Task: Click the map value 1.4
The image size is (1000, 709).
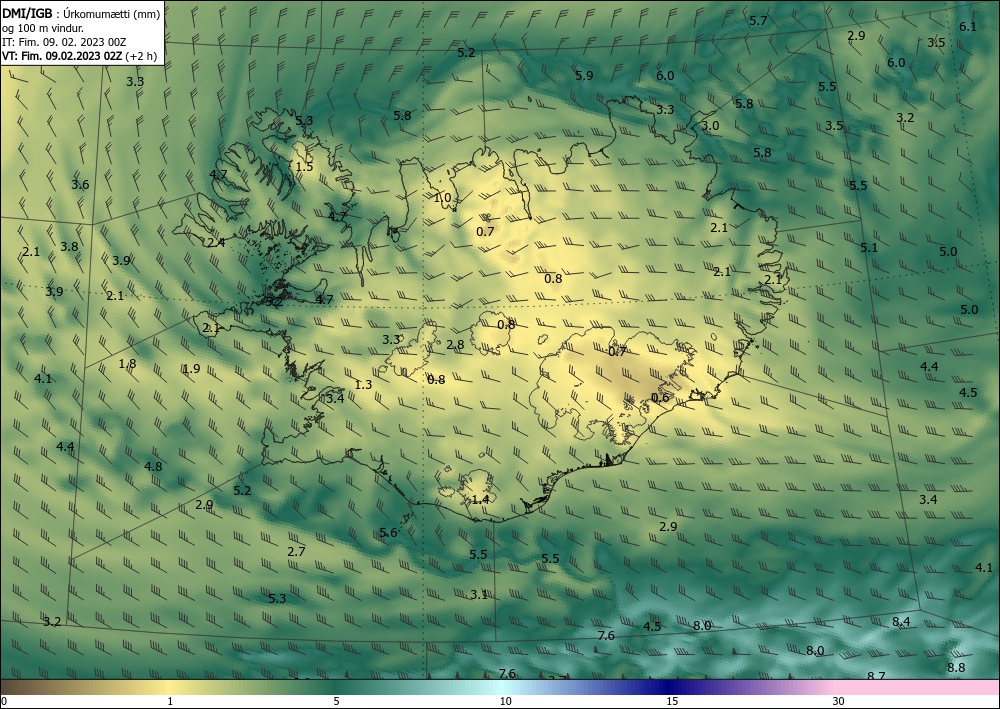Action: pyautogui.click(x=481, y=499)
